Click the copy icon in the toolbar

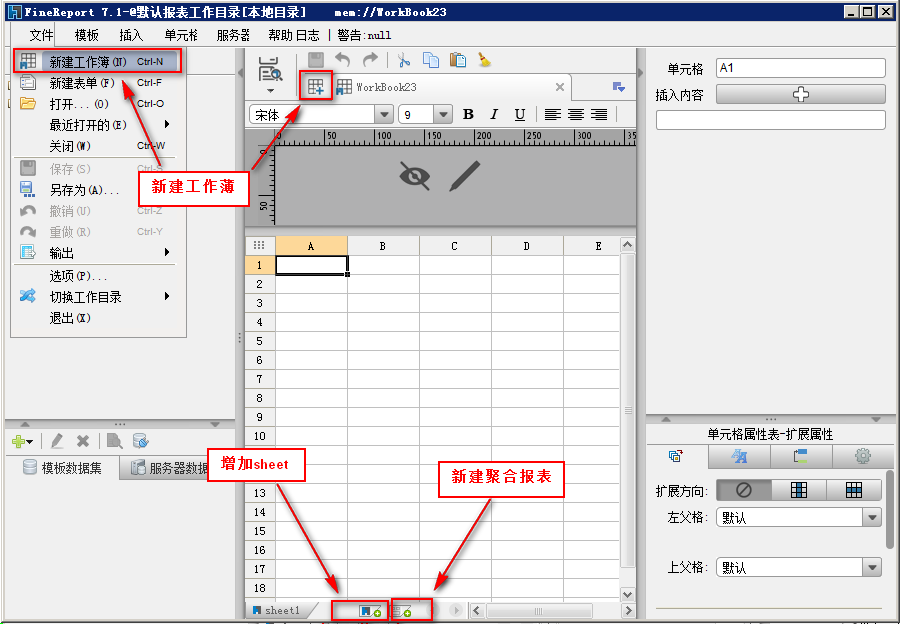(430, 60)
